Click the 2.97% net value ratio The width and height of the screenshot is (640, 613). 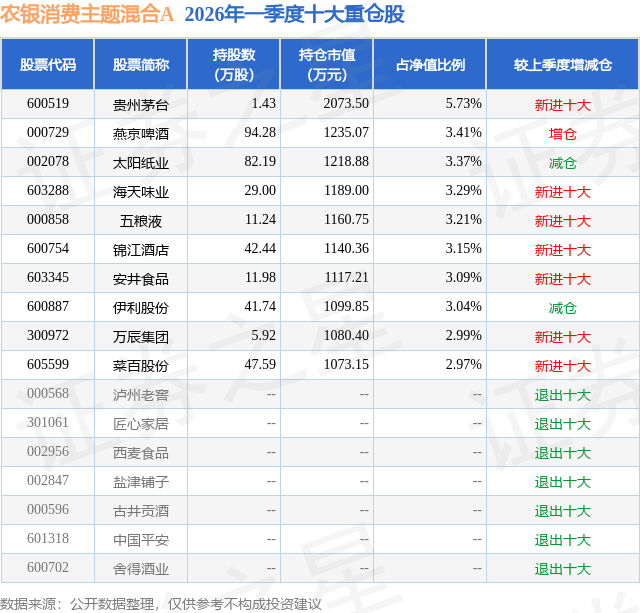coord(463,364)
